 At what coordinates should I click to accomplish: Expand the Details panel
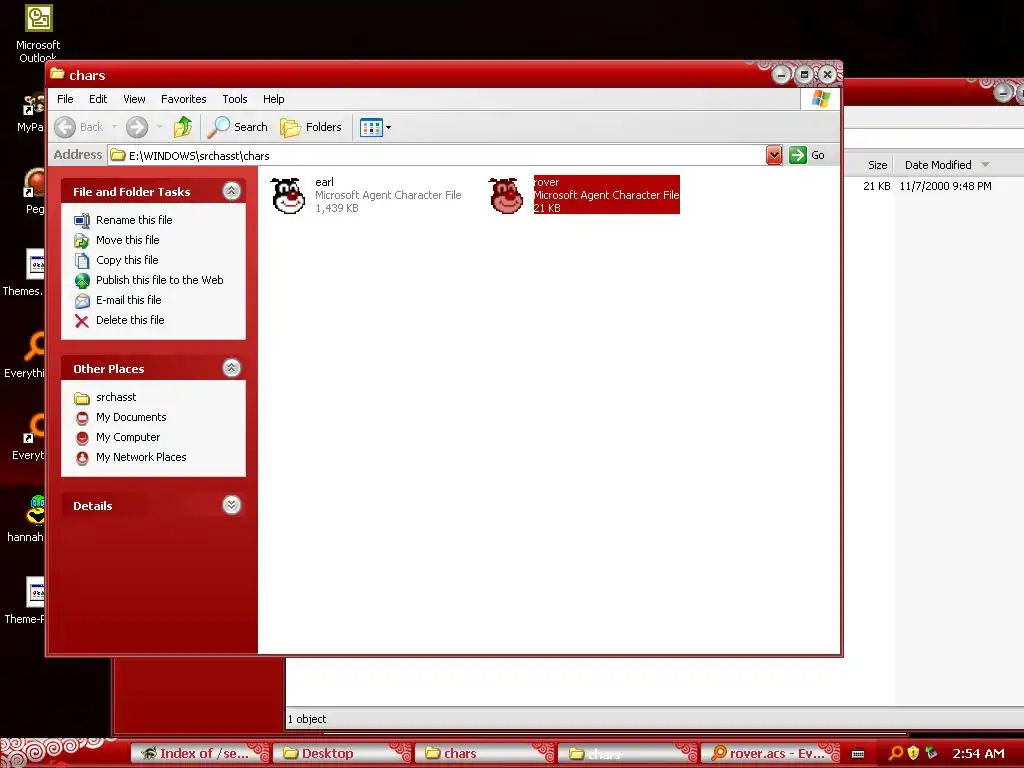pyautogui.click(x=231, y=505)
